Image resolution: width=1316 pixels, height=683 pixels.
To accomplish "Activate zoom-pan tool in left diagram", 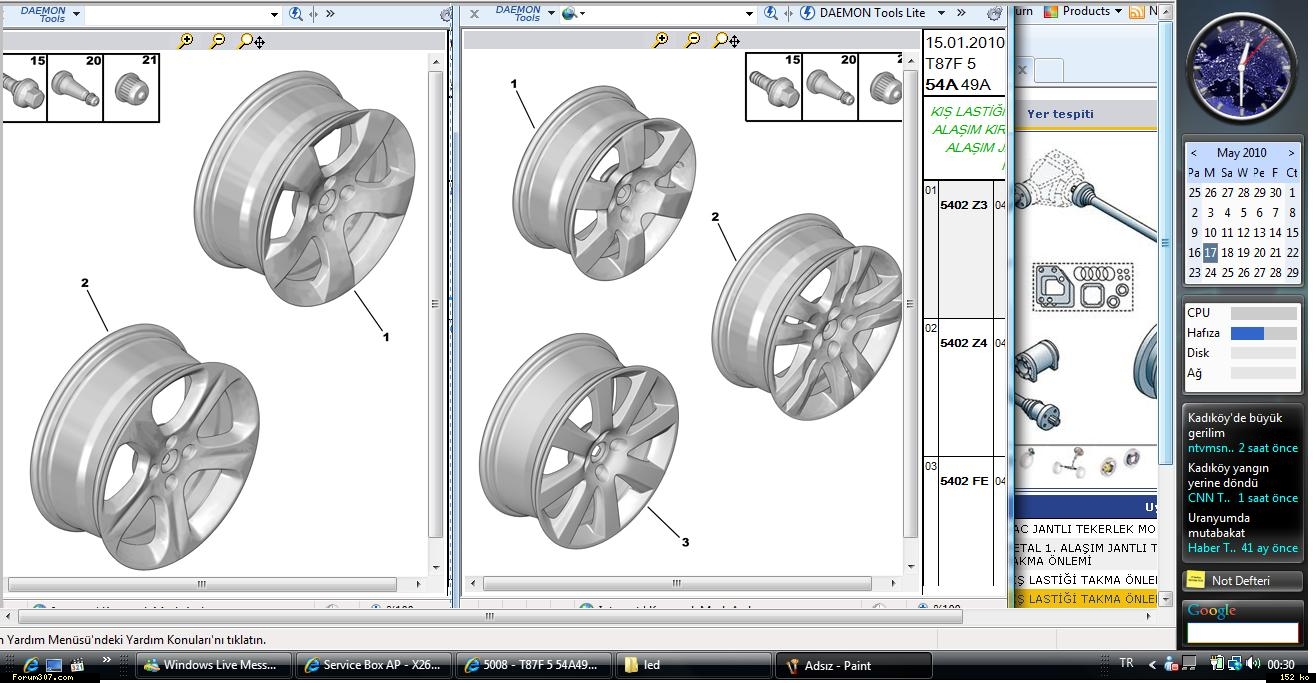I will [251, 41].
